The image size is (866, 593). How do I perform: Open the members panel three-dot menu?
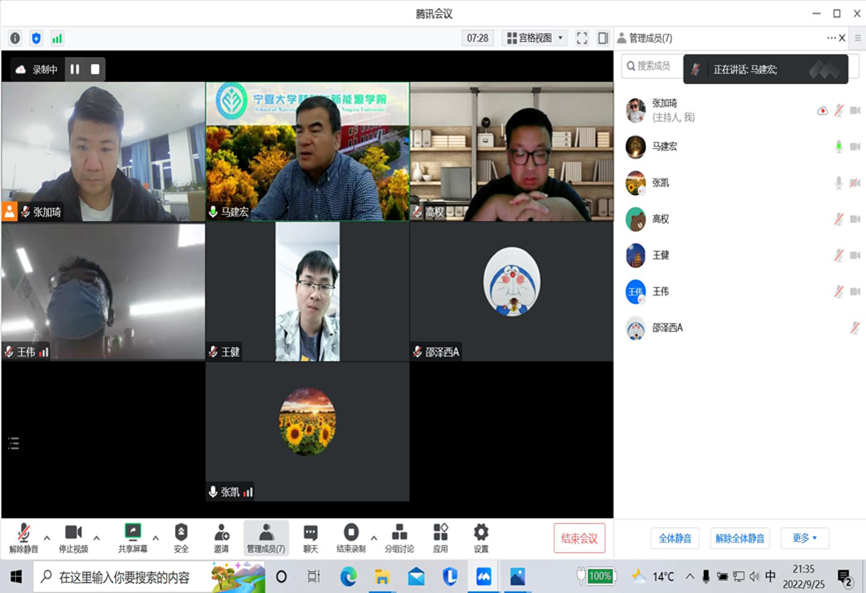coord(830,38)
